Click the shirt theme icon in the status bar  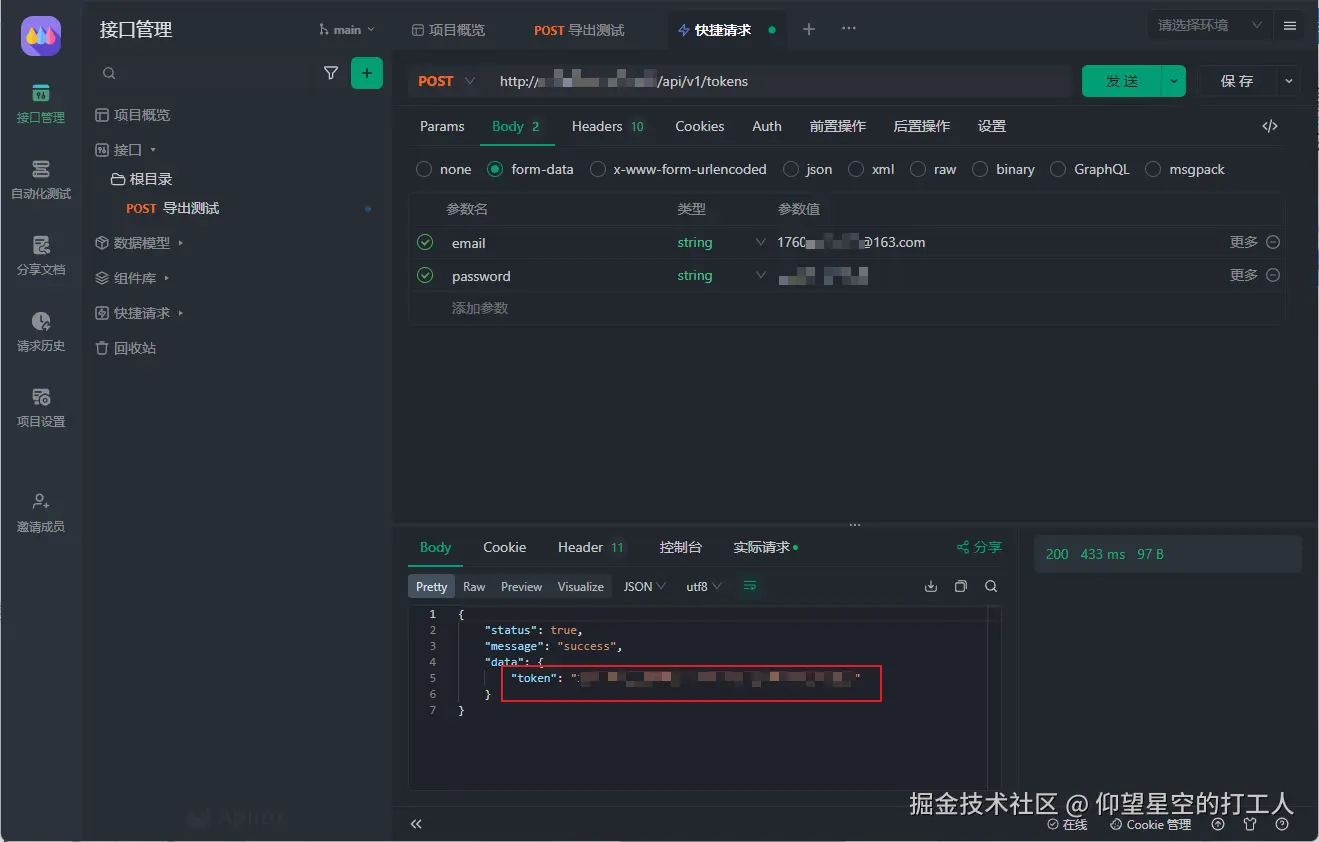pyautogui.click(x=1250, y=825)
